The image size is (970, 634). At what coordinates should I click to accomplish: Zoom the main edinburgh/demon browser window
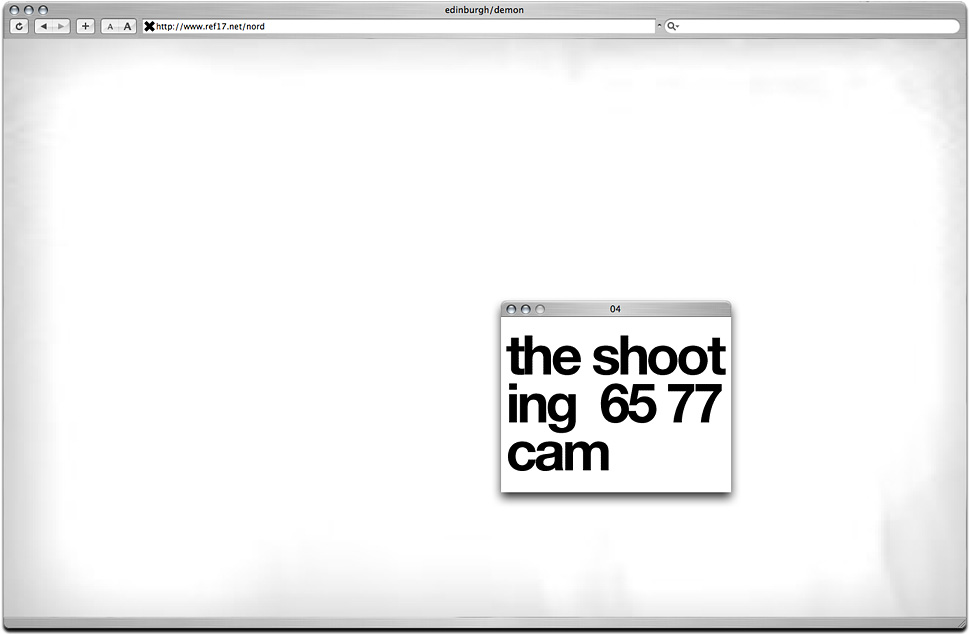point(43,9)
